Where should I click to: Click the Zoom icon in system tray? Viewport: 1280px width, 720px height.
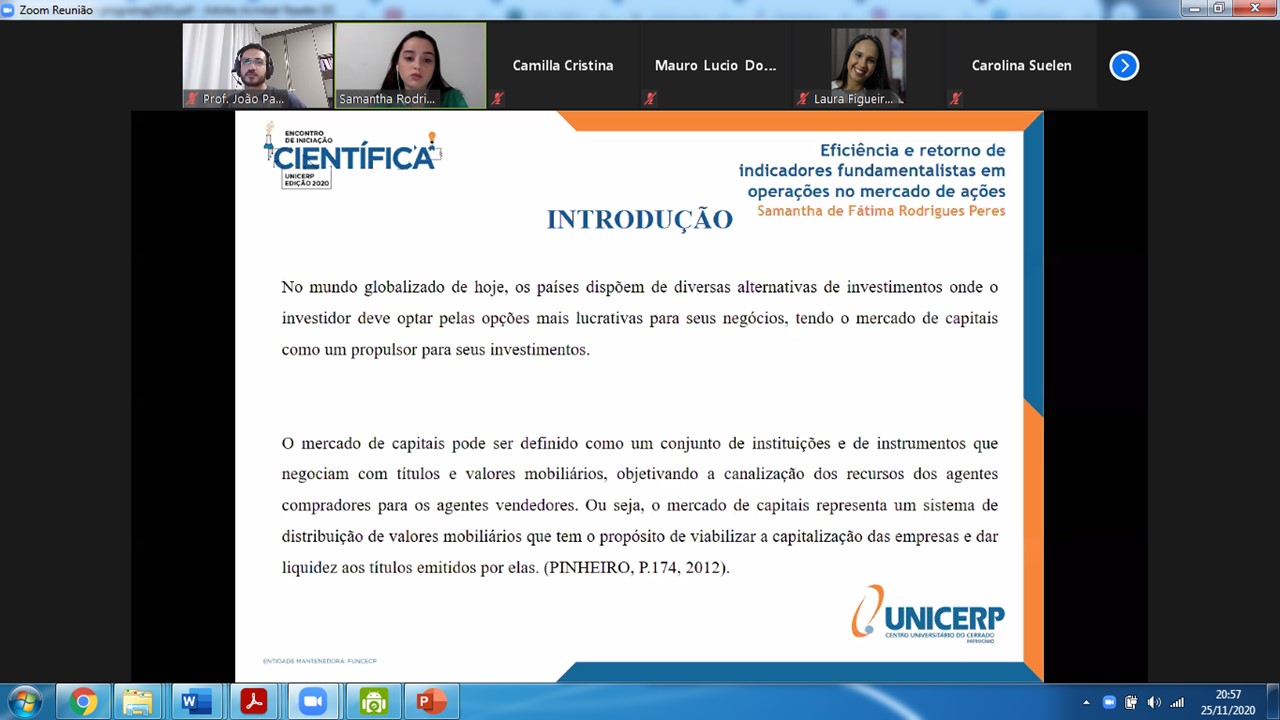pos(1109,702)
